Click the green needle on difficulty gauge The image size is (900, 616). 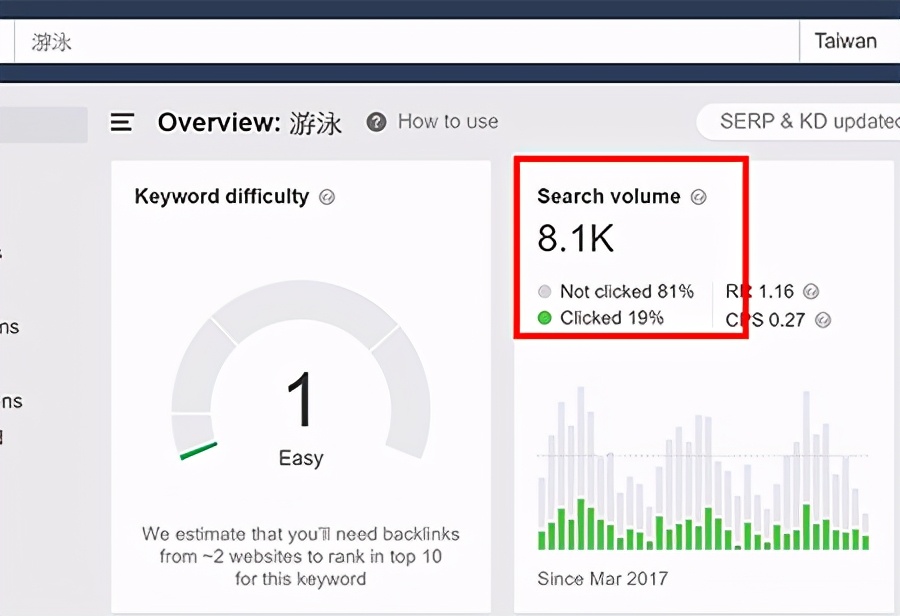click(199, 451)
